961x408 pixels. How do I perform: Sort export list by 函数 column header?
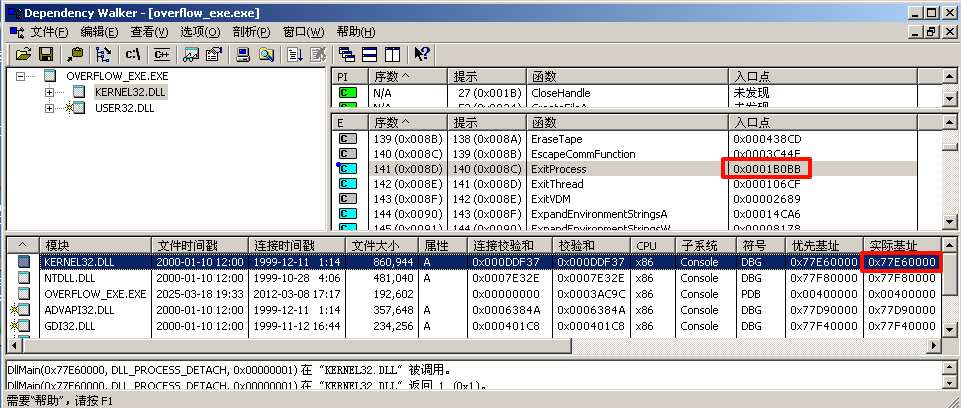pyautogui.click(x=627, y=123)
